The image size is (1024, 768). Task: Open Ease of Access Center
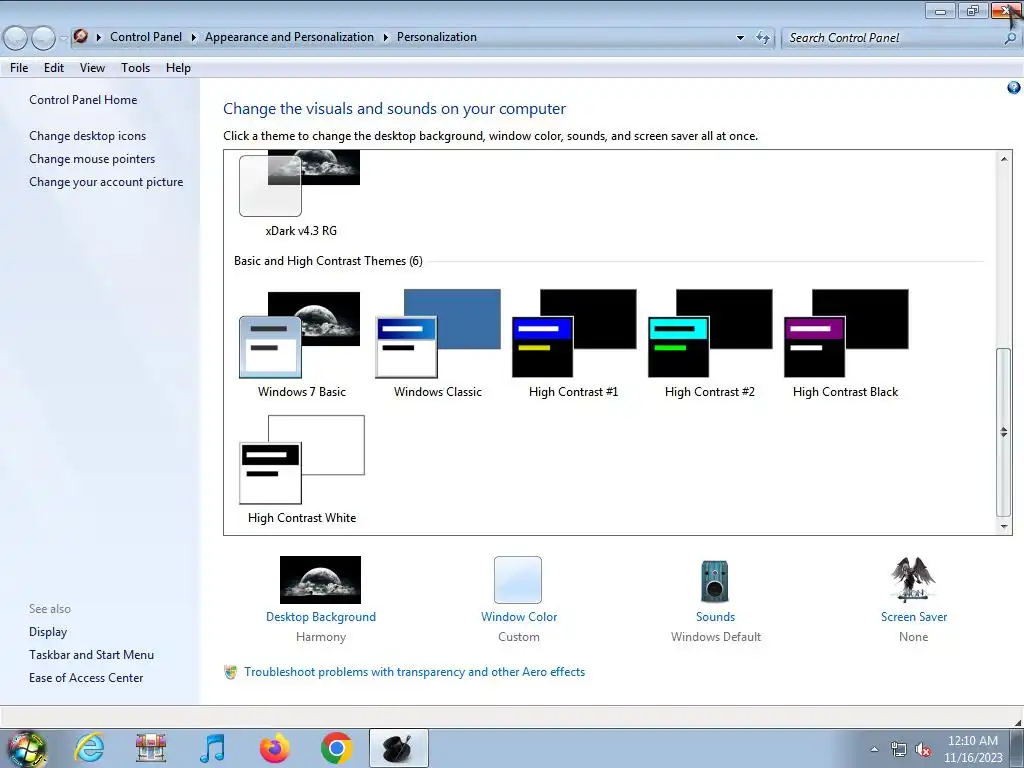click(86, 677)
